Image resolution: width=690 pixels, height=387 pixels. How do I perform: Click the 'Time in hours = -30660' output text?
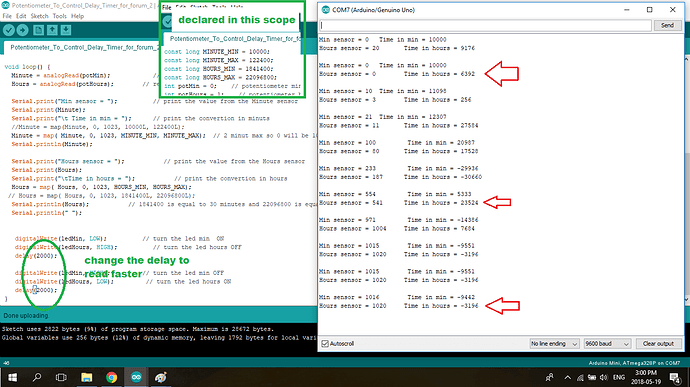(x=443, y=177)
